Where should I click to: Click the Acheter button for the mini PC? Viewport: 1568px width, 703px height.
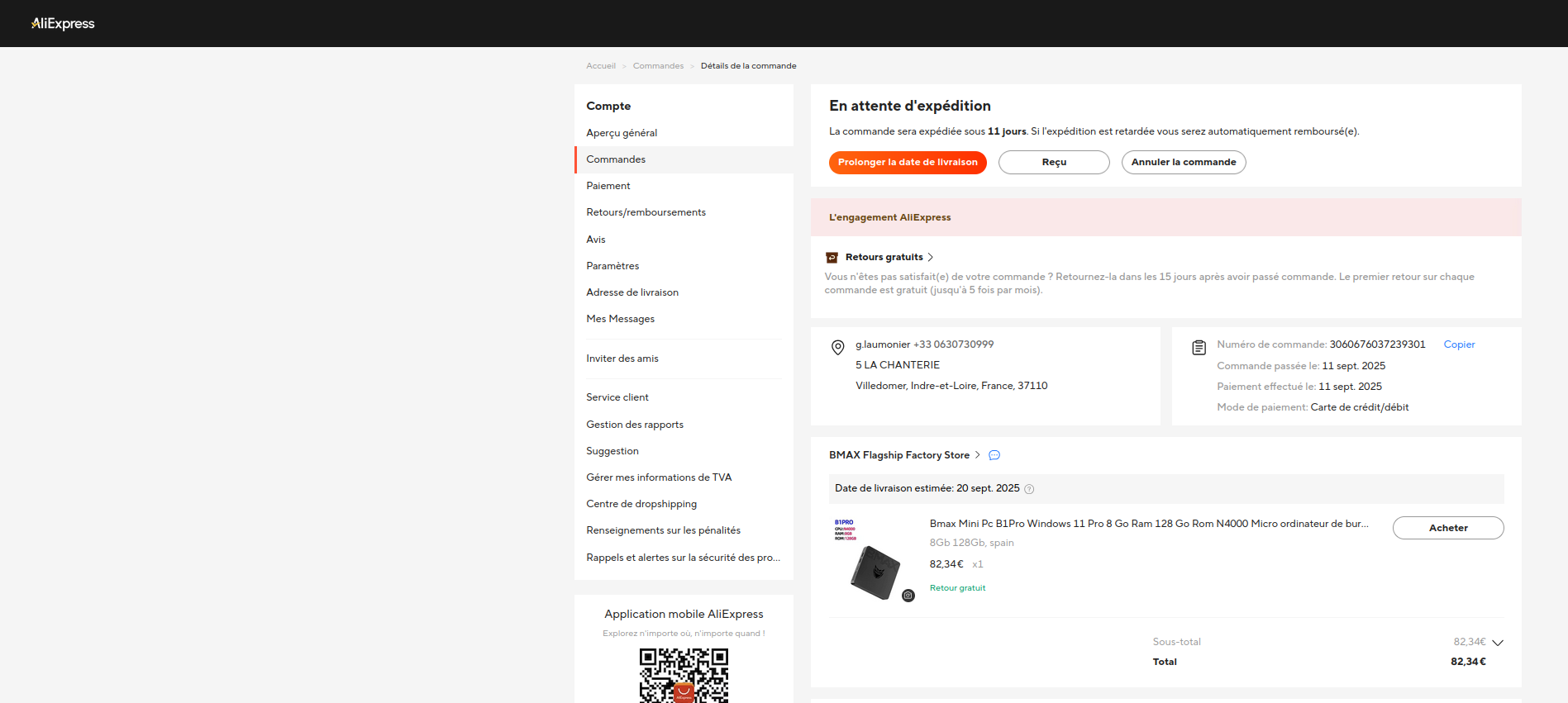tap(1447, 528)
